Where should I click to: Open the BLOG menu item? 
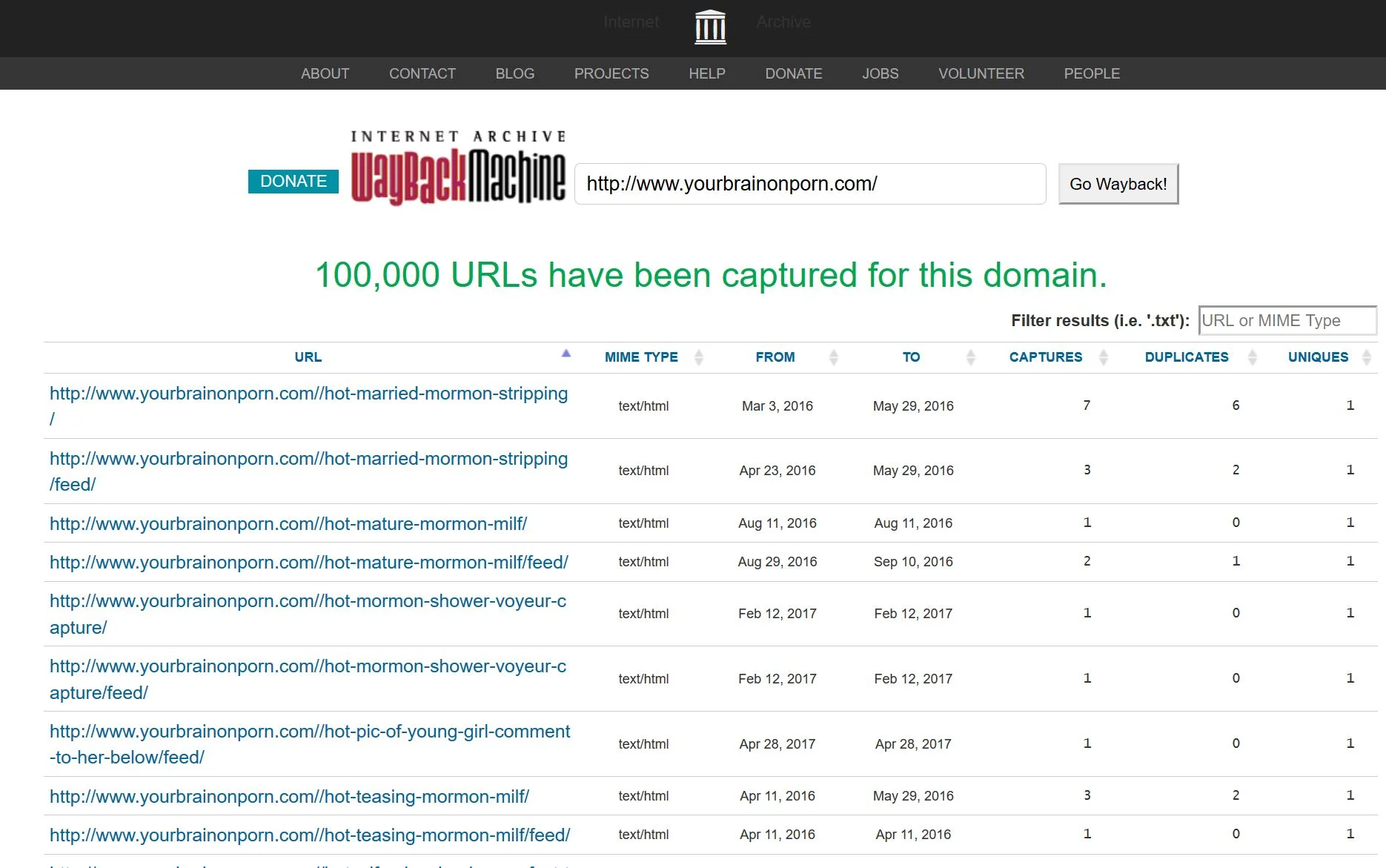point(514,73)
